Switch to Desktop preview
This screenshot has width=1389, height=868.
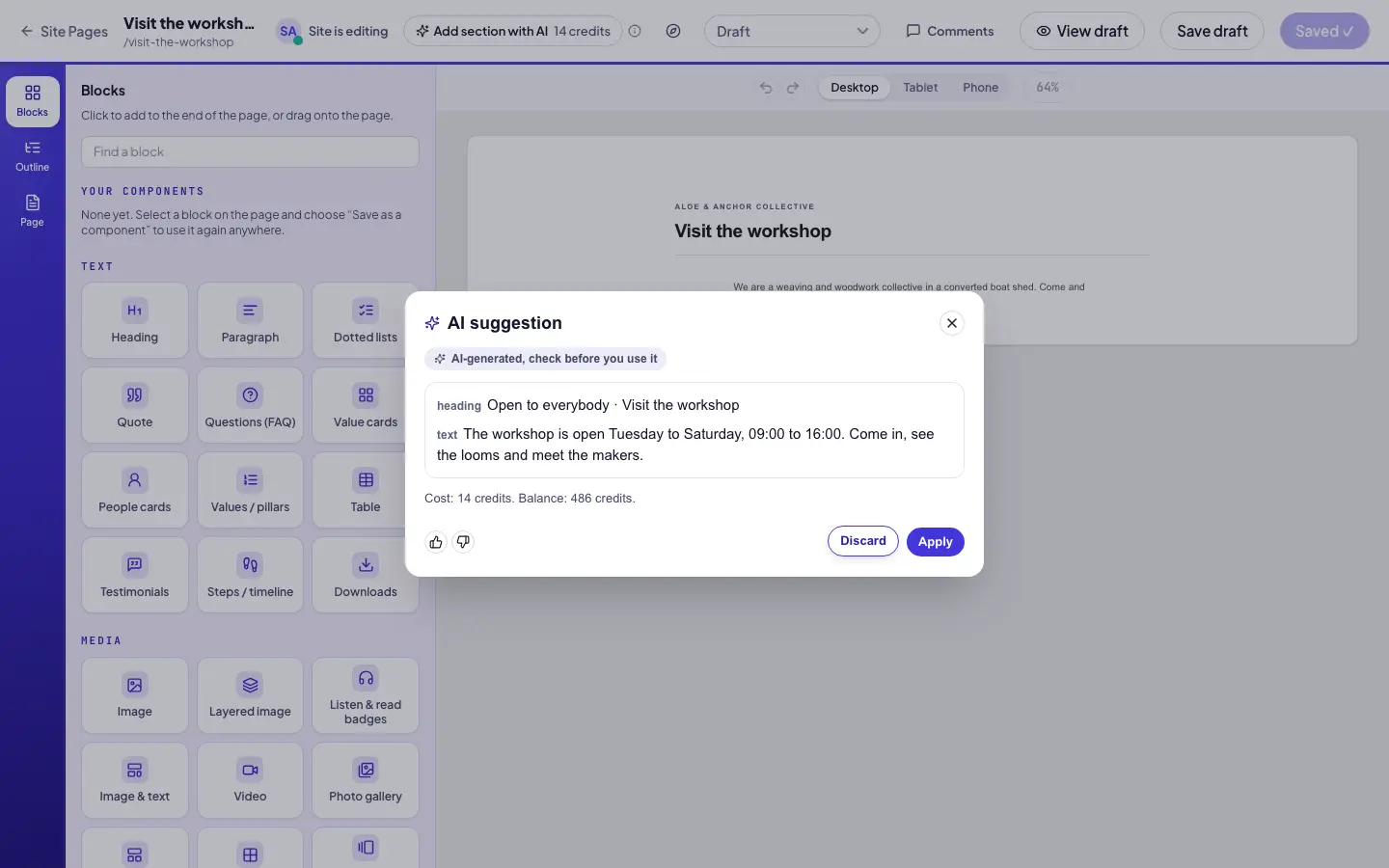(855, 88)
